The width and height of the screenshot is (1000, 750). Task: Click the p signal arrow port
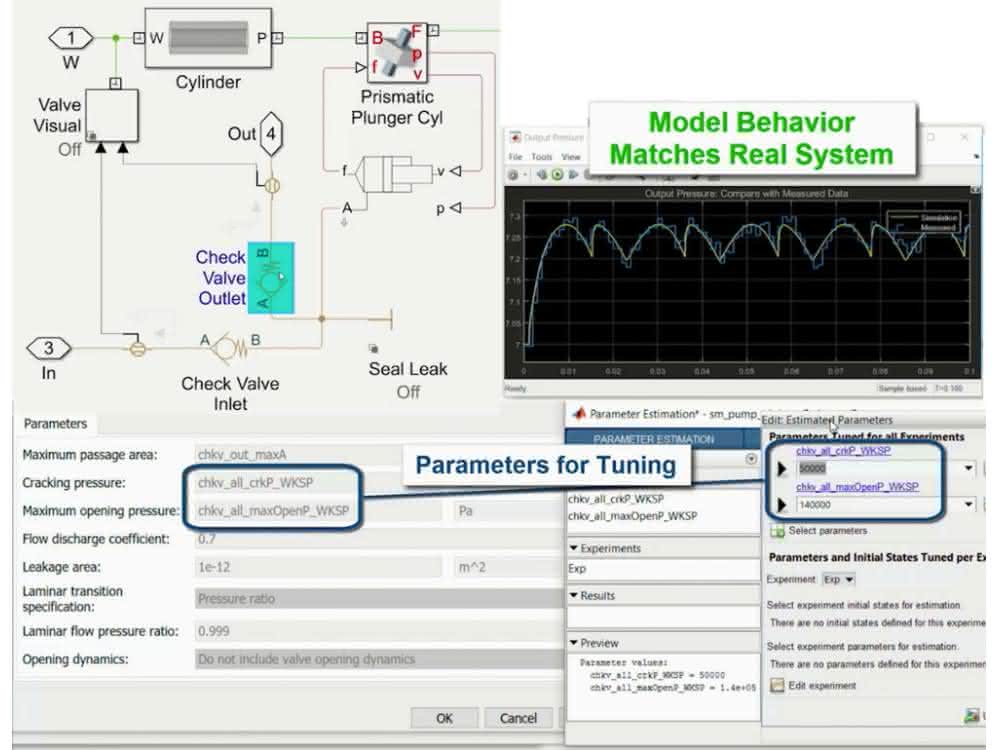click(455, 207)
